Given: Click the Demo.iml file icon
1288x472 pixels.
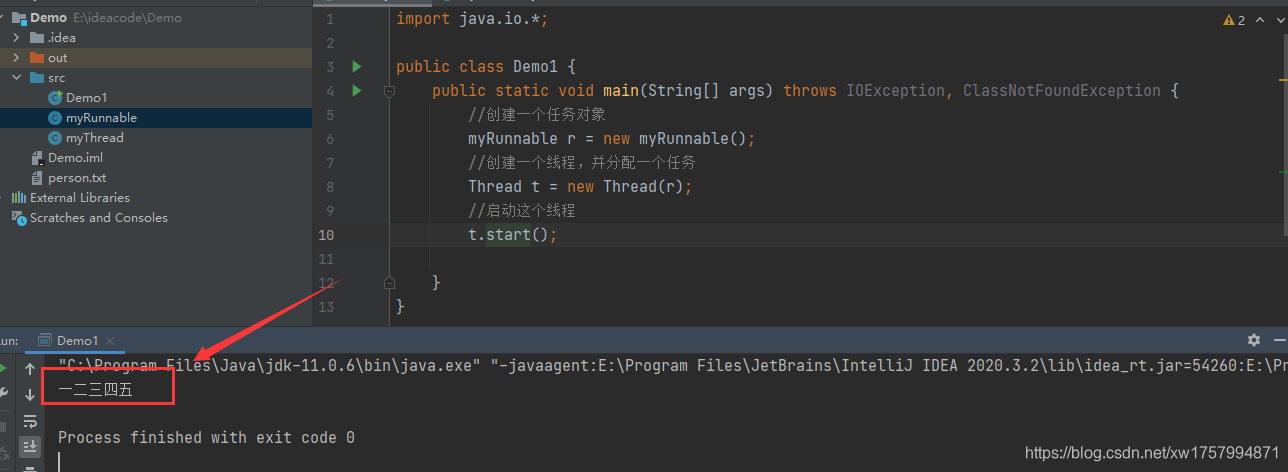Looking at the screenshot, I should pos(38,158).
